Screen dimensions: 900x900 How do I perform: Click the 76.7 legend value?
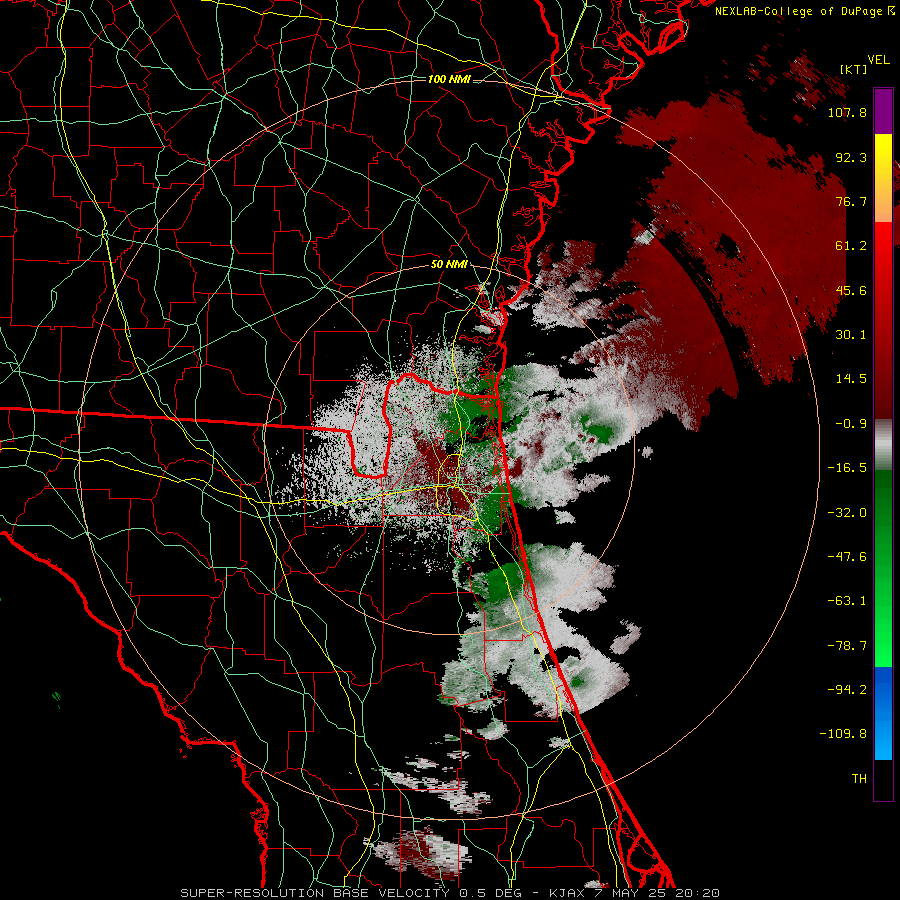pos(851,201)
